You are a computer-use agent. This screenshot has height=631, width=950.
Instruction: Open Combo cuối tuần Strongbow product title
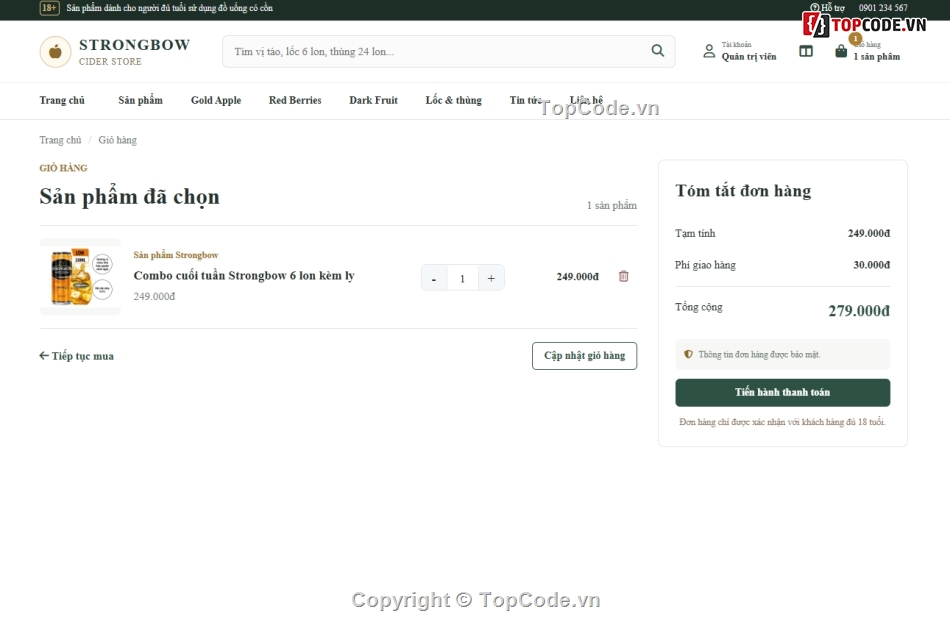click(244, 276)
